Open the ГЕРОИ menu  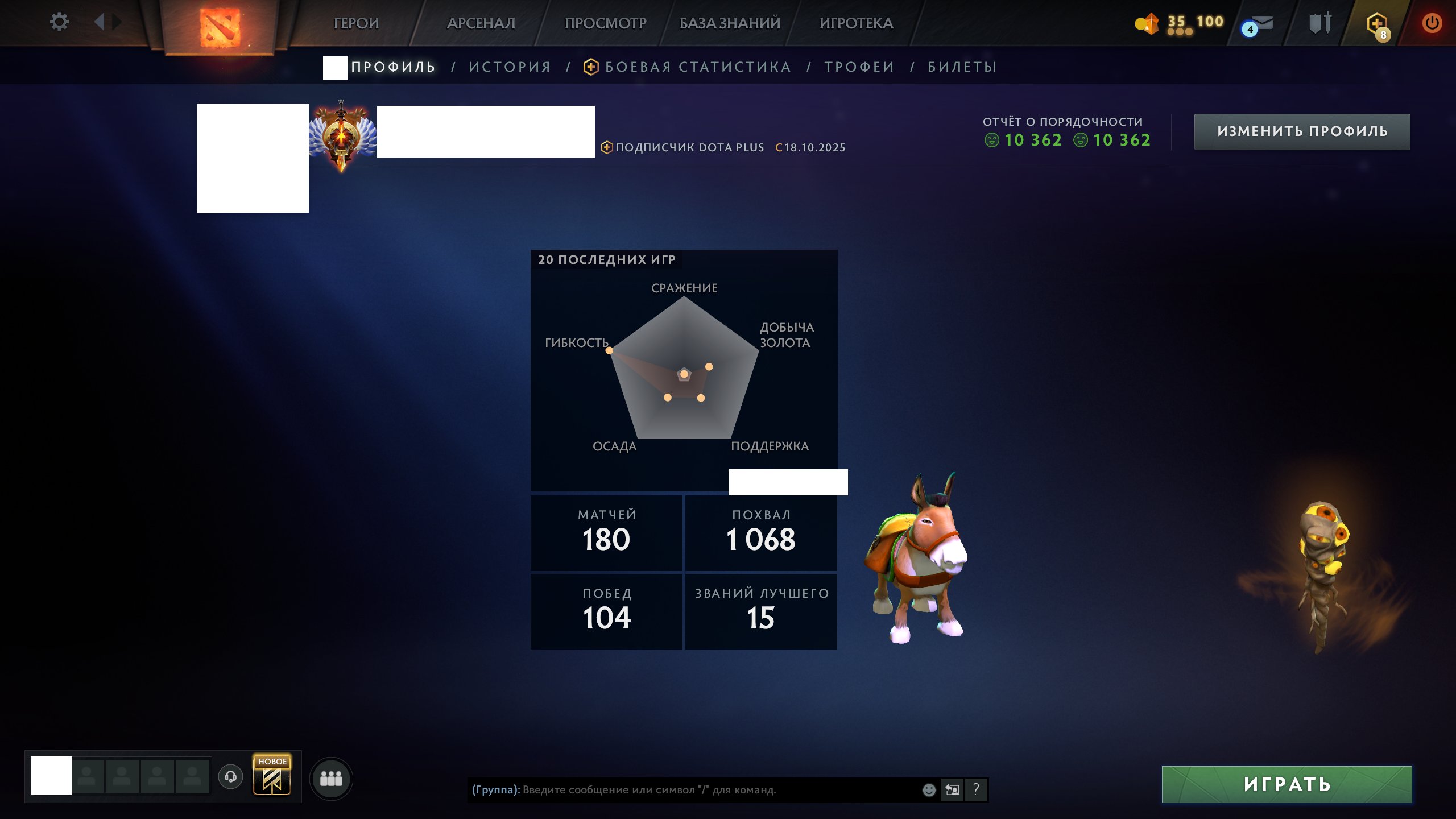pos(356,23)
